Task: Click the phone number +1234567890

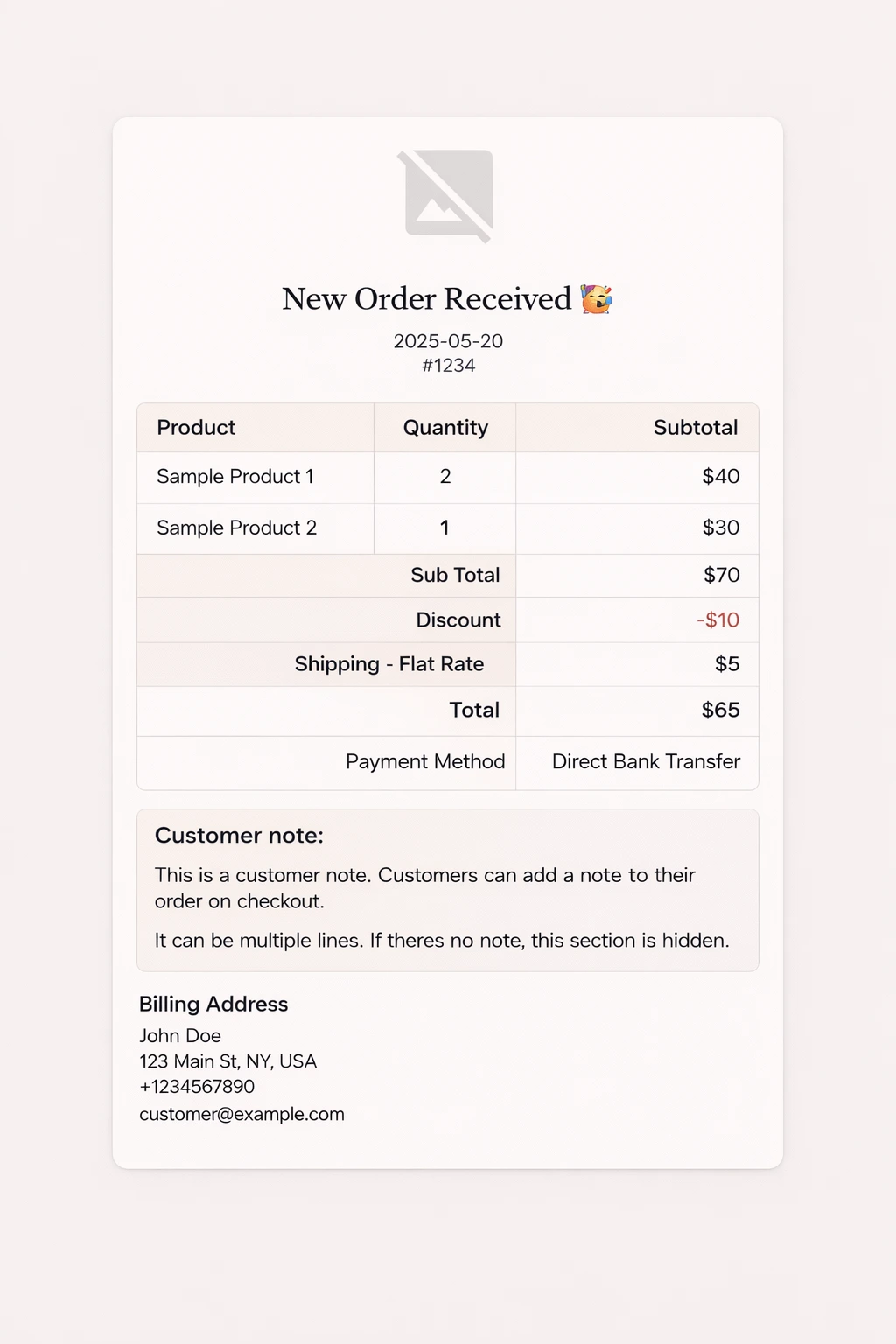Action: point(197,1087)
